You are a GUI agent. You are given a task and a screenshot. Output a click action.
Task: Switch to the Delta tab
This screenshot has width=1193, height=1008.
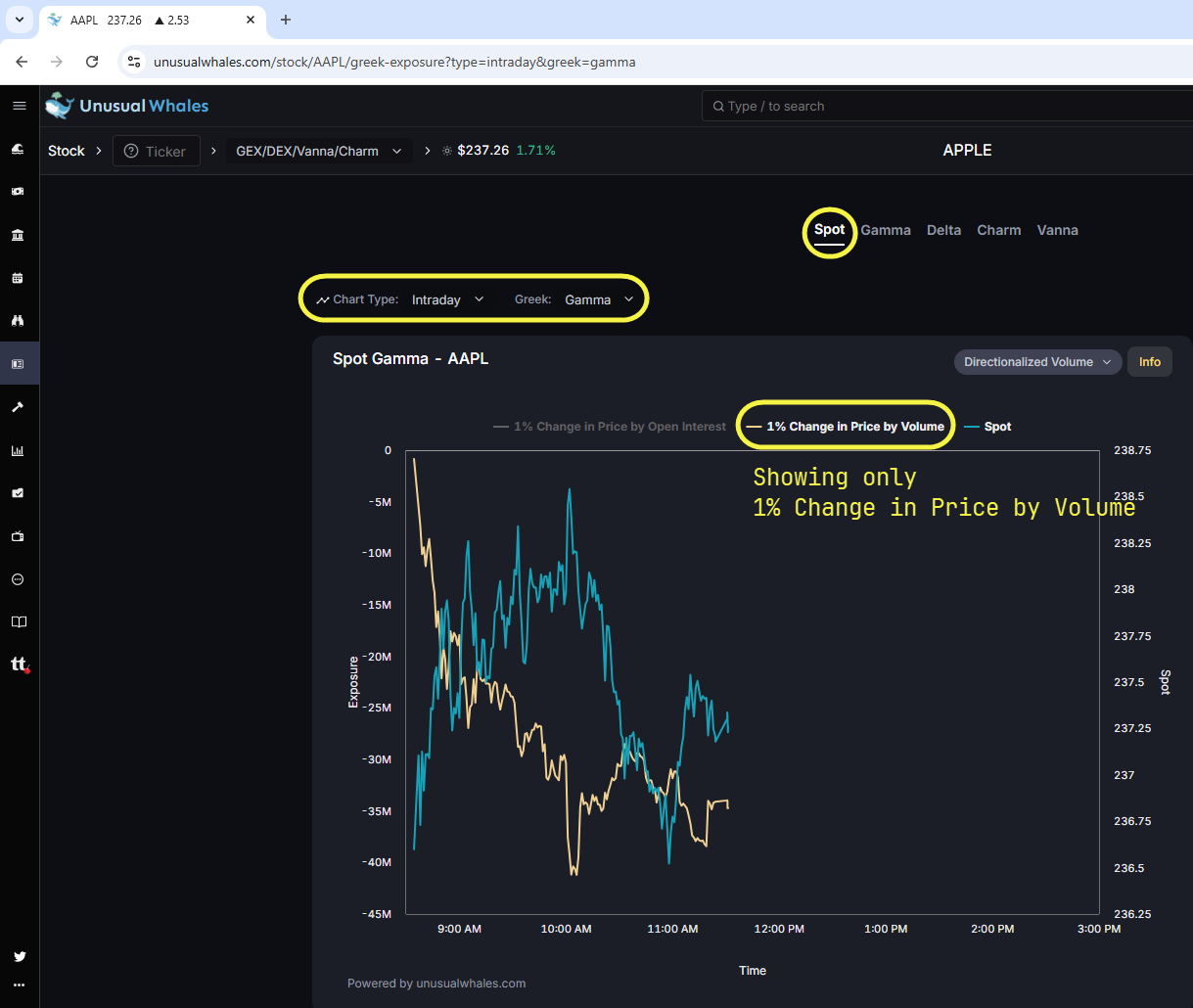click(x=944, y=230)
